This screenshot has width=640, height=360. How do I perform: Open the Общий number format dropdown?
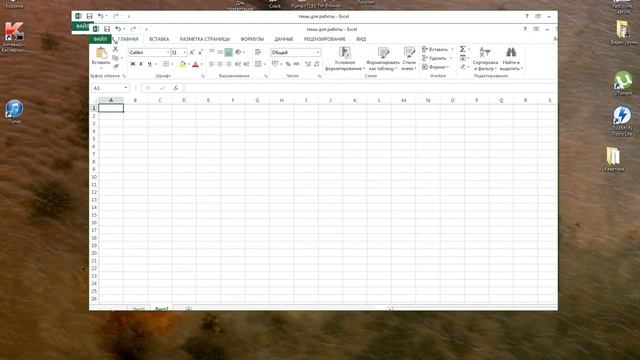tap(318, 53)
